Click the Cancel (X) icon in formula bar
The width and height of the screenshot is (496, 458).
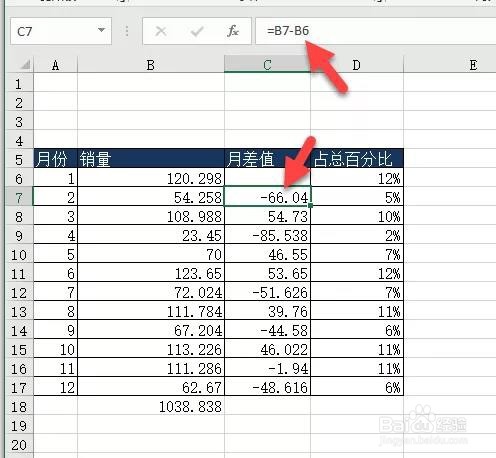pos(161,32)
